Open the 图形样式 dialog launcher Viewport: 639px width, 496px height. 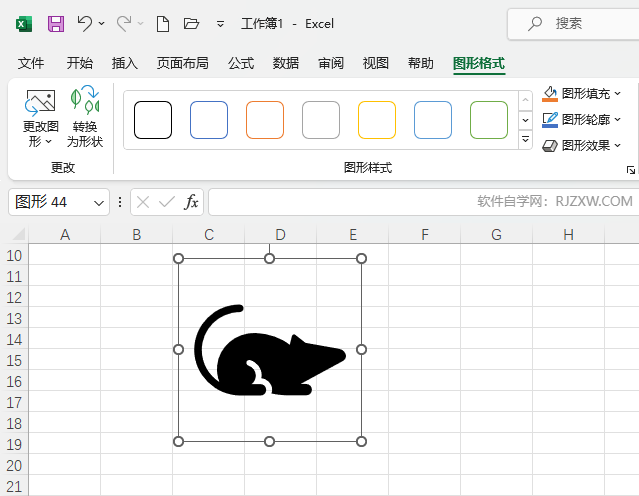[630, 170]
